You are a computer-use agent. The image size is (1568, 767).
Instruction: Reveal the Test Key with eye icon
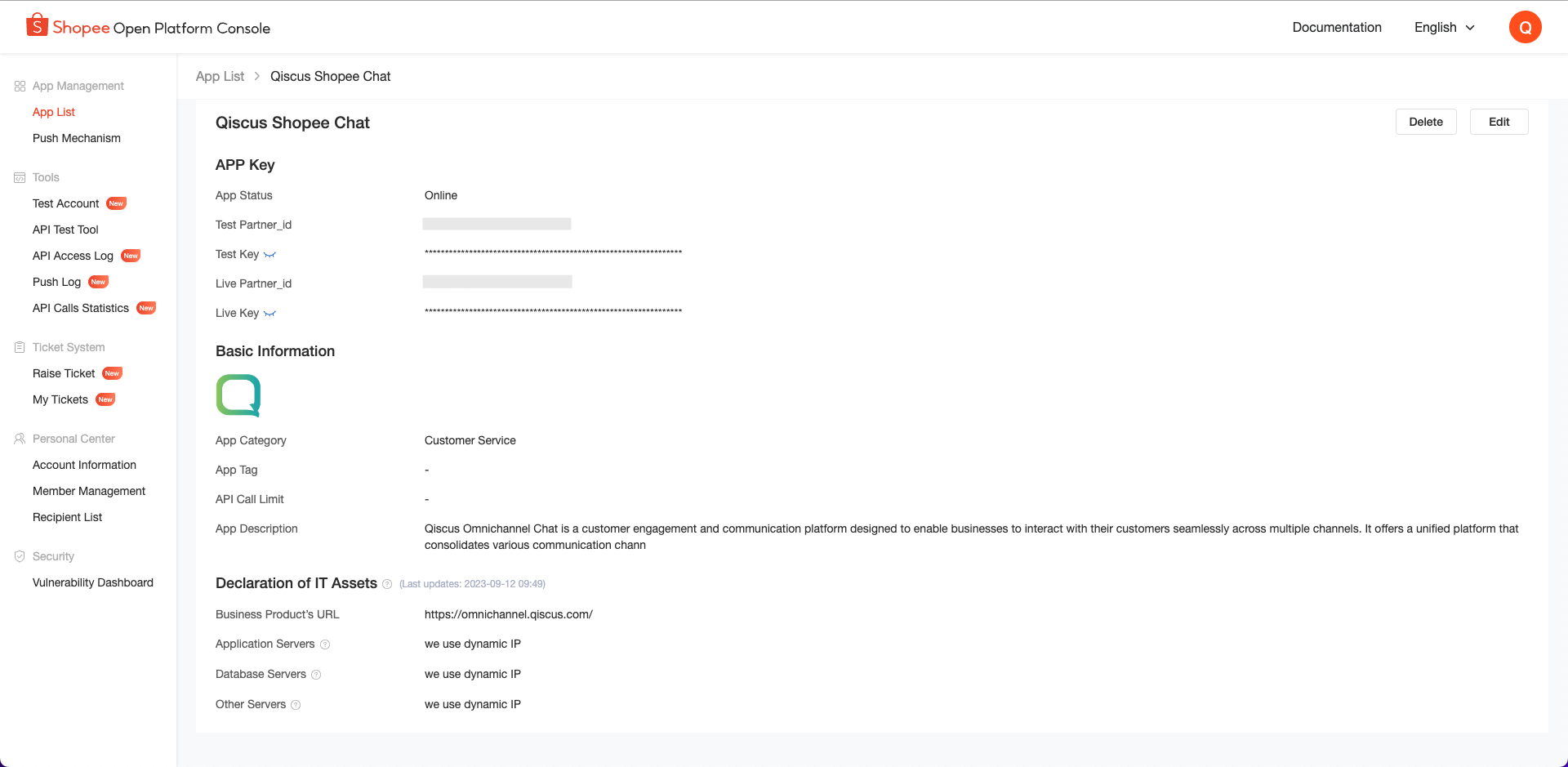pos(269,255)
